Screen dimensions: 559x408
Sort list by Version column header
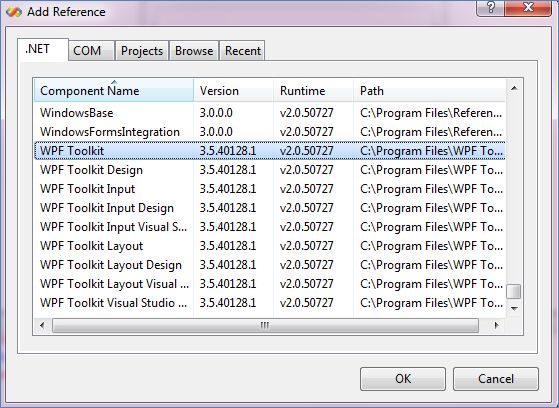coord(234,91)
